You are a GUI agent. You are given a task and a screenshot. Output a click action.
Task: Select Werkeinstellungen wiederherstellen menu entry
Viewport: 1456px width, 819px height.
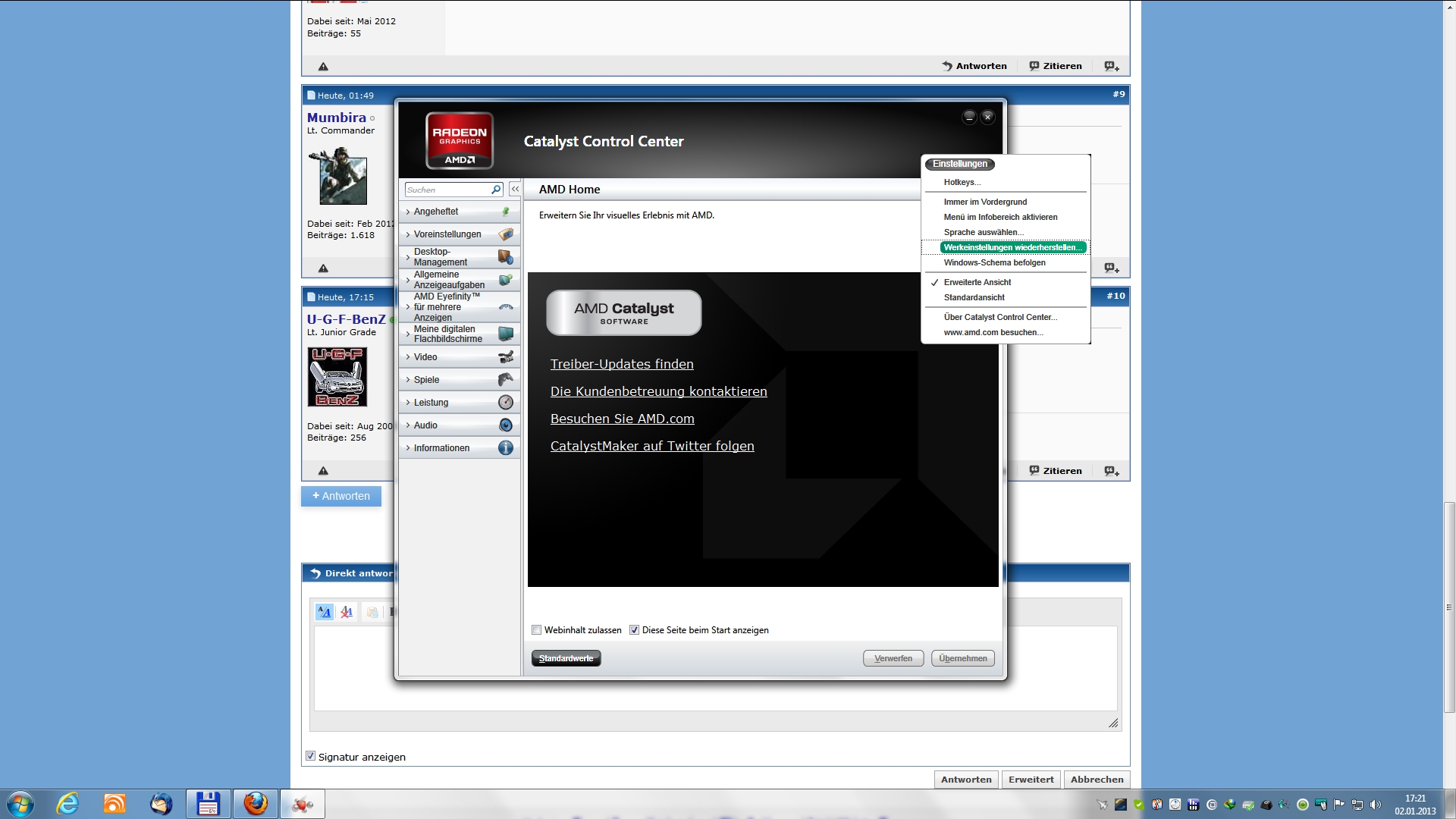[x=1012, y=247]
